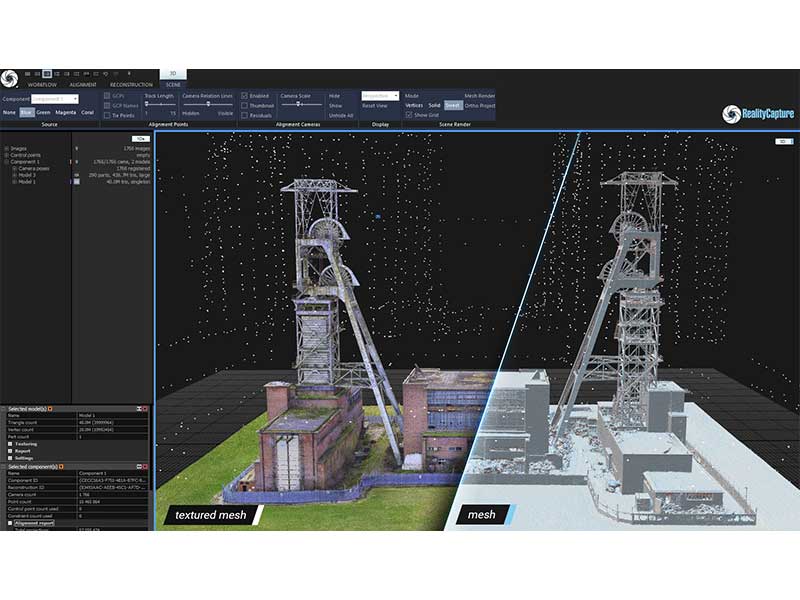Adjust the Track Length slider
The height and width of the screenshot is (600, 800).
[160, 105]
